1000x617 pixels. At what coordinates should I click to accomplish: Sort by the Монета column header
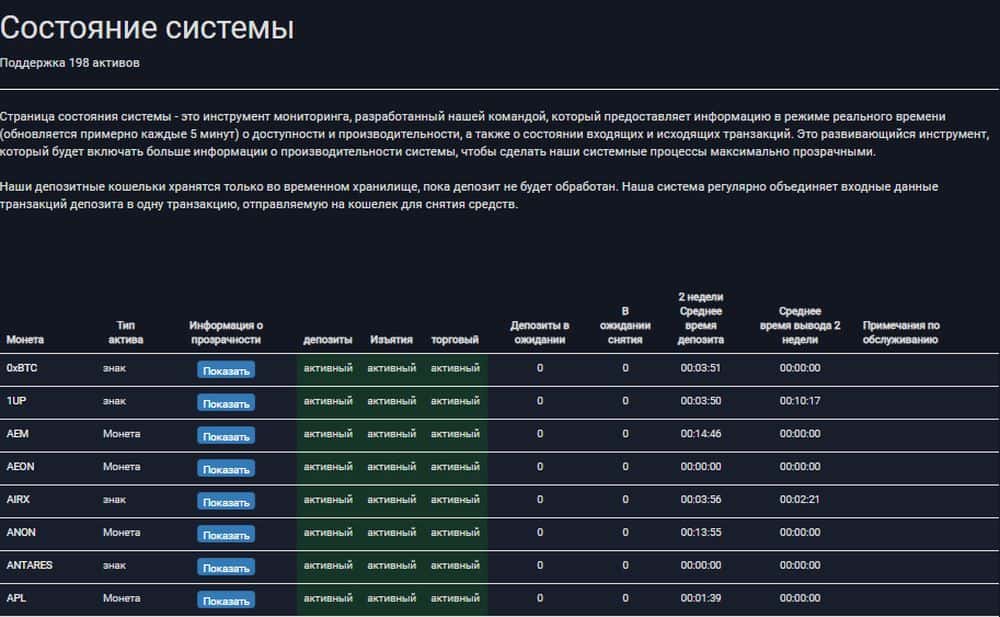click(25, 340)
